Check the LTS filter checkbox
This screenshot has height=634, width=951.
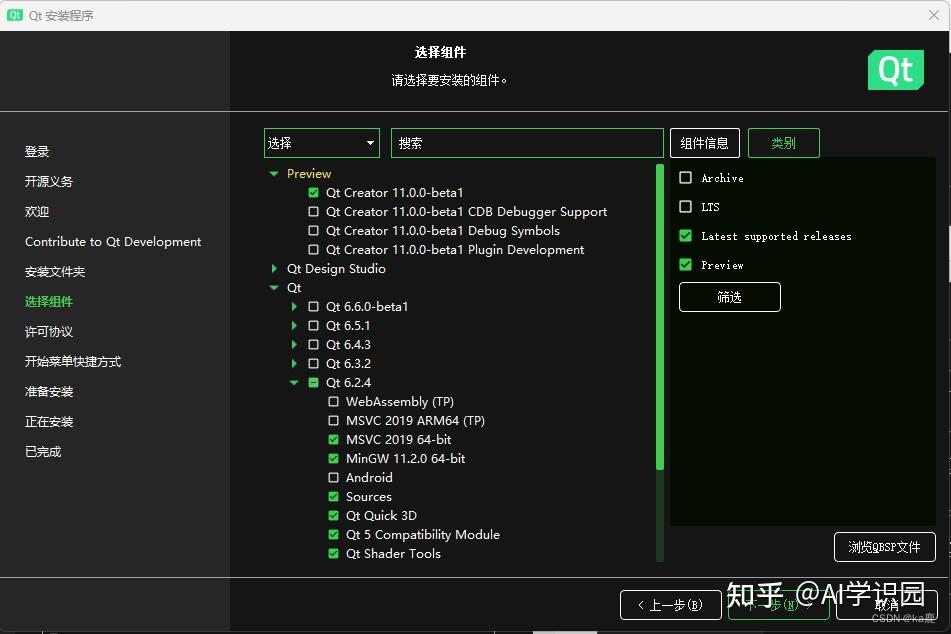click(x=685, y=206)
